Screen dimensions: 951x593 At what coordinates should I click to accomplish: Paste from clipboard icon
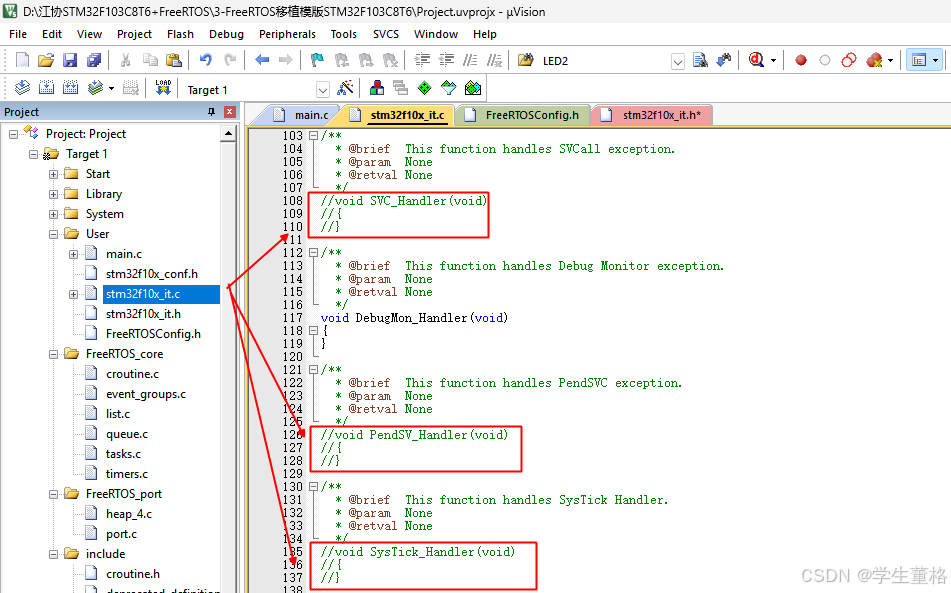pyautogui.click(x=174, y=60)
